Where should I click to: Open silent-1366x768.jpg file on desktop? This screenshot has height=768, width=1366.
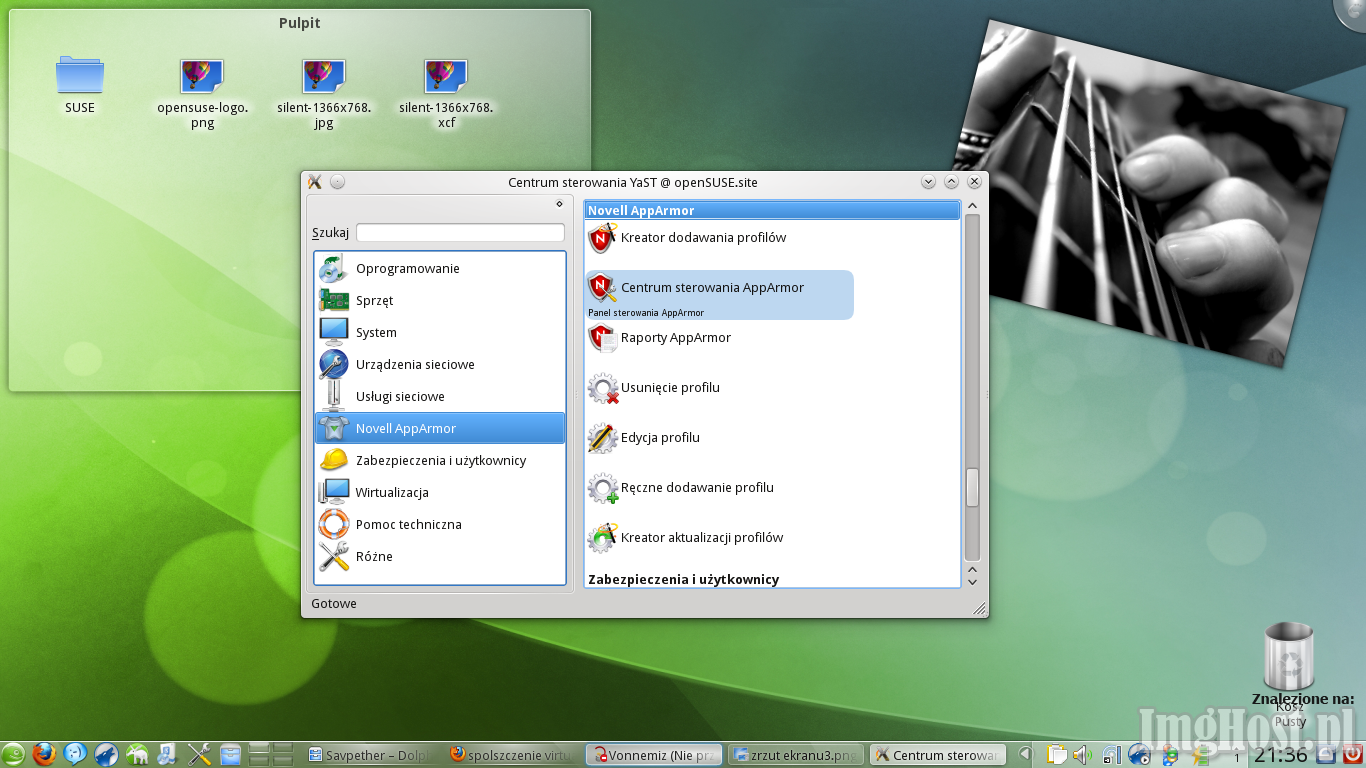324,92
